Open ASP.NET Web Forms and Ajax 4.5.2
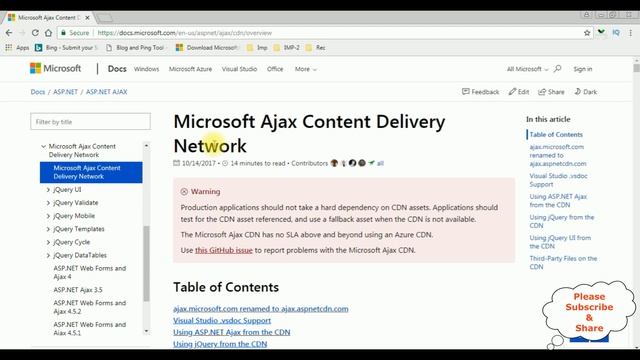This screenshot has height=360, width=640. (x=89, y=307)
